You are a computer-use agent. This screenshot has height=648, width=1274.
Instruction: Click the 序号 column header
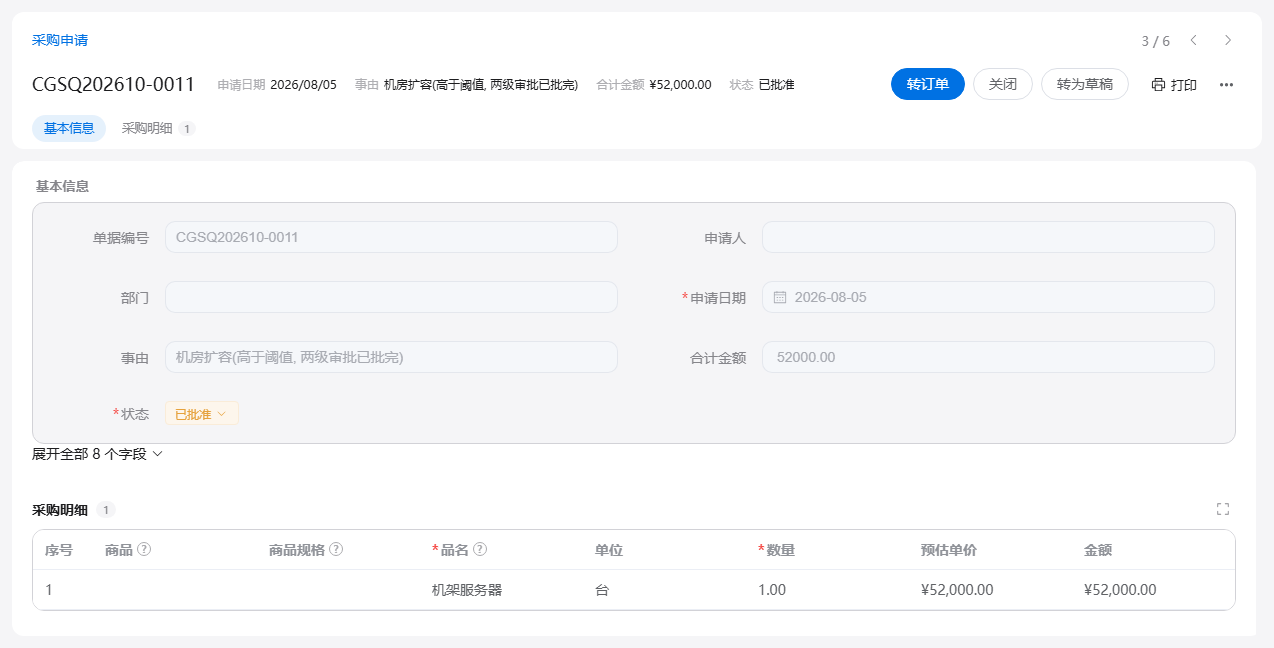point(59,550)
